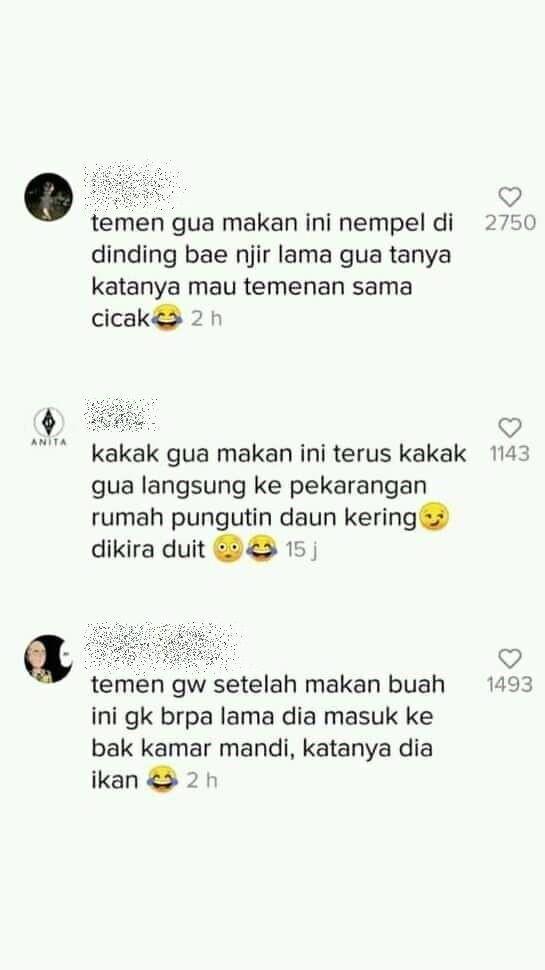Like the comment about bak kamar mandi
The width and height of the screenshot is (545, 970).
[x=510, y=658]
